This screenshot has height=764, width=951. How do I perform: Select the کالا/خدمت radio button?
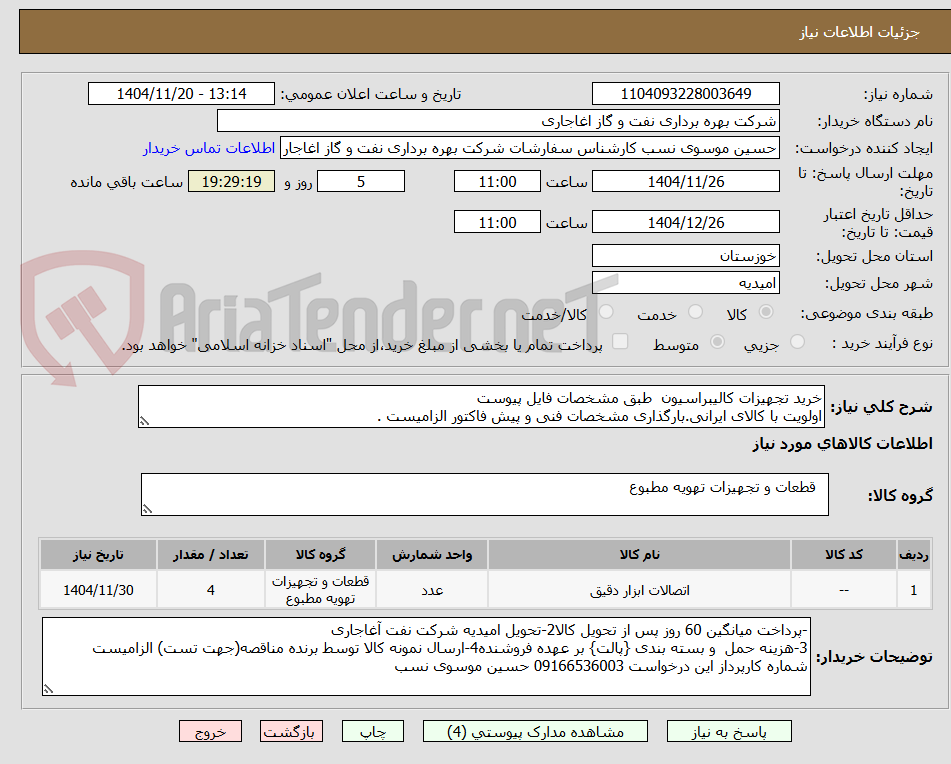pos(606,312)
